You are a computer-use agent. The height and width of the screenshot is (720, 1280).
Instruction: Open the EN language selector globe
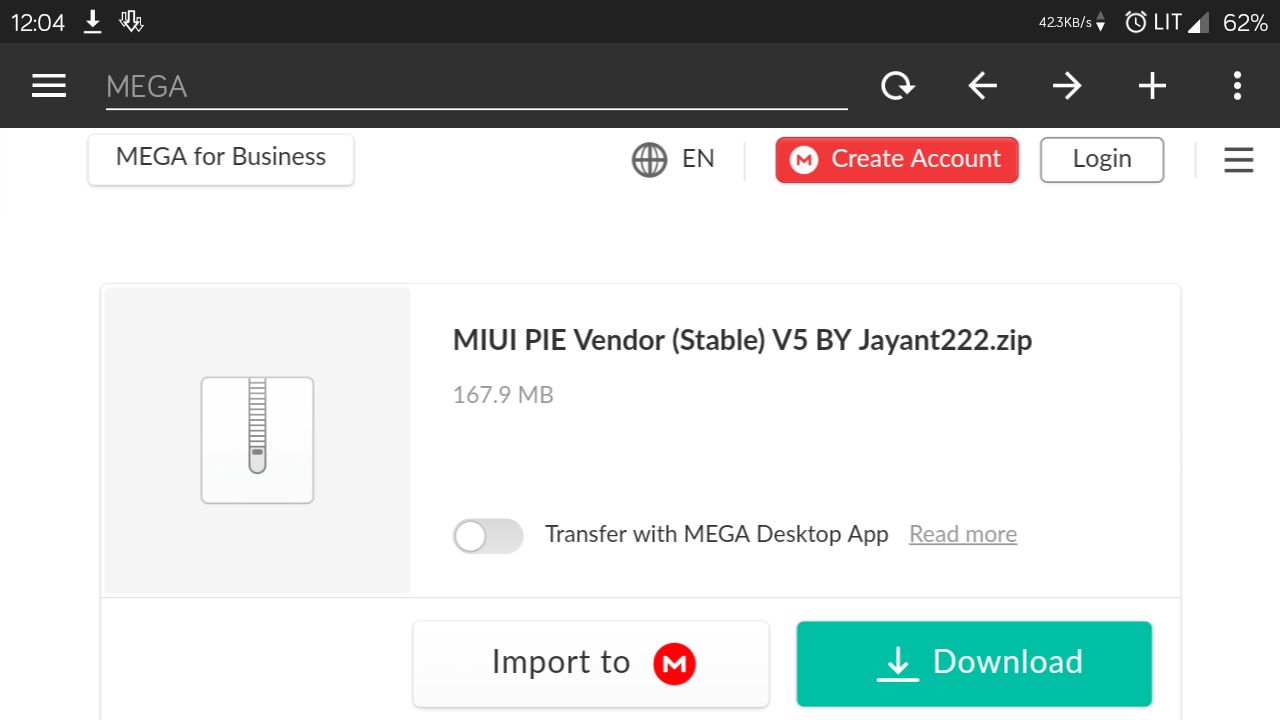coord(673,159)
